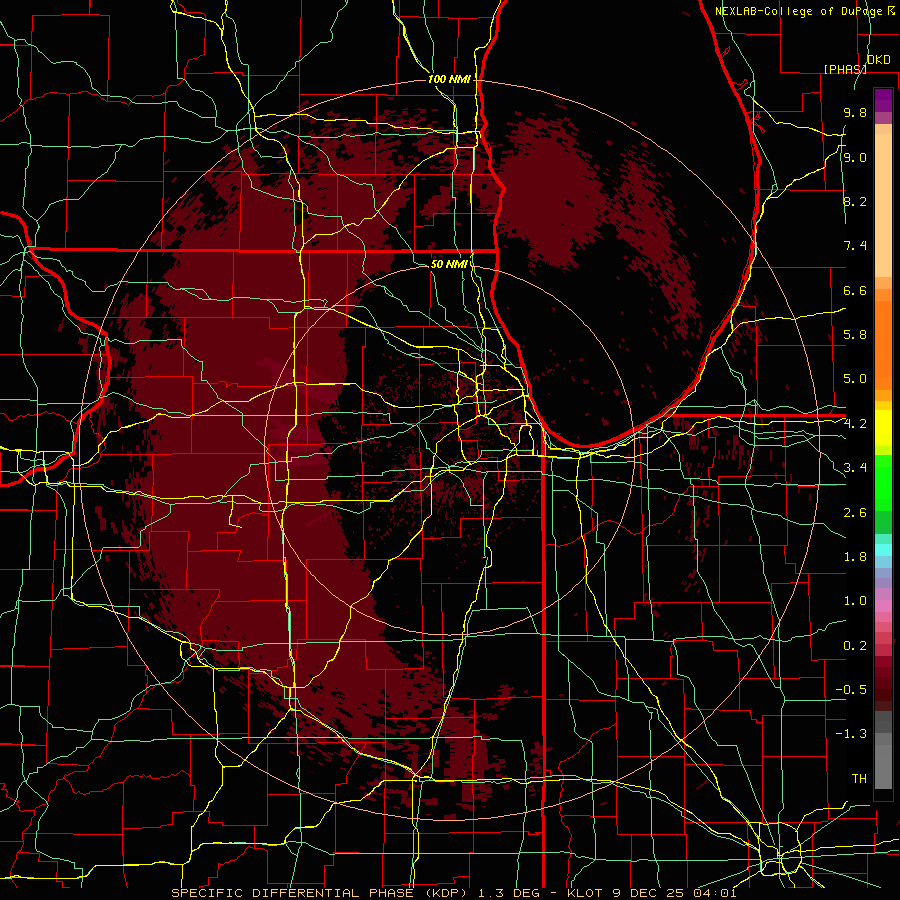
Task: Click the 5.0 value on the scale
Action: point(855,379)
